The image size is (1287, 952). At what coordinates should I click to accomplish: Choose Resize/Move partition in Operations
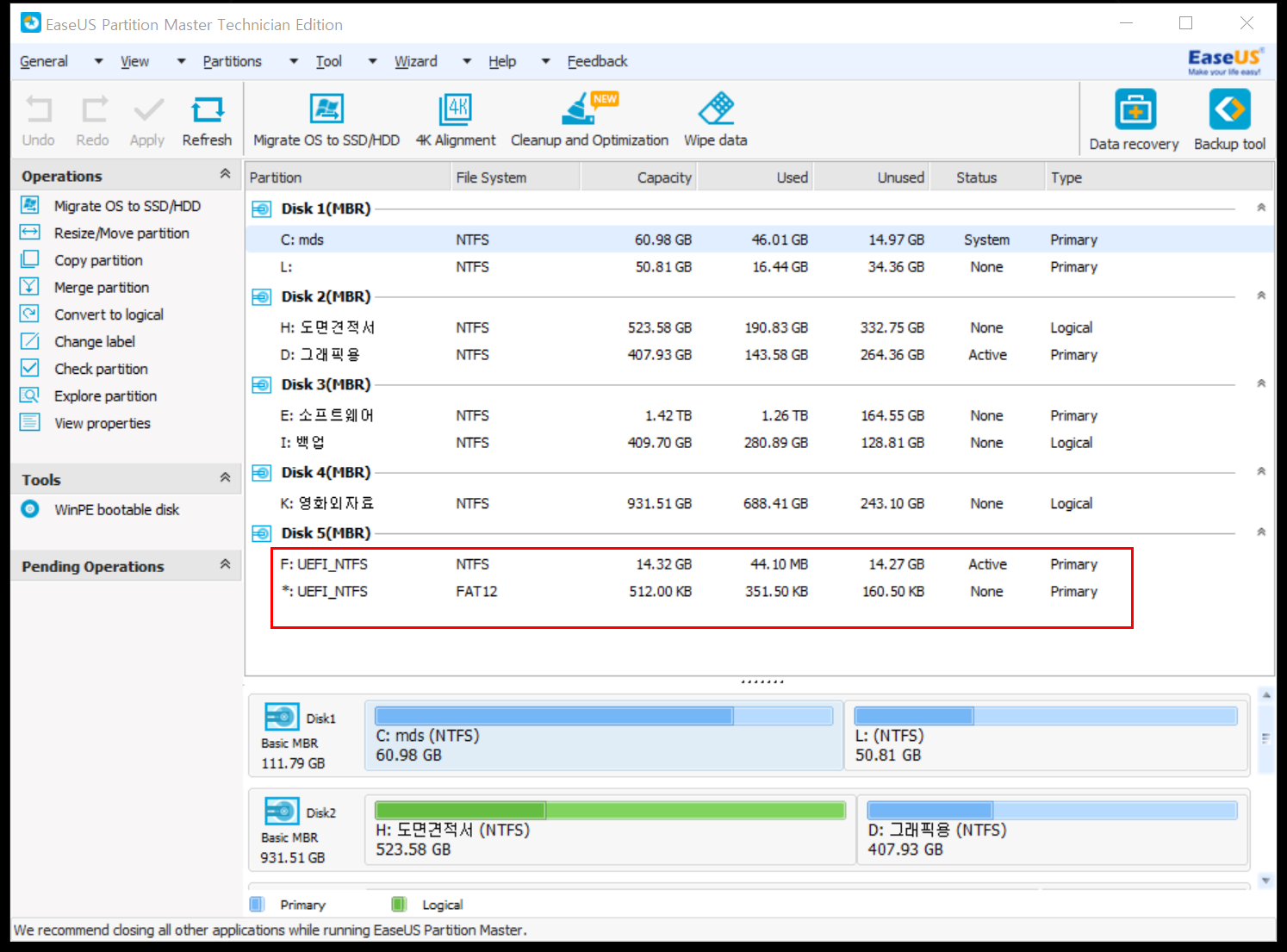coord(121,233)
